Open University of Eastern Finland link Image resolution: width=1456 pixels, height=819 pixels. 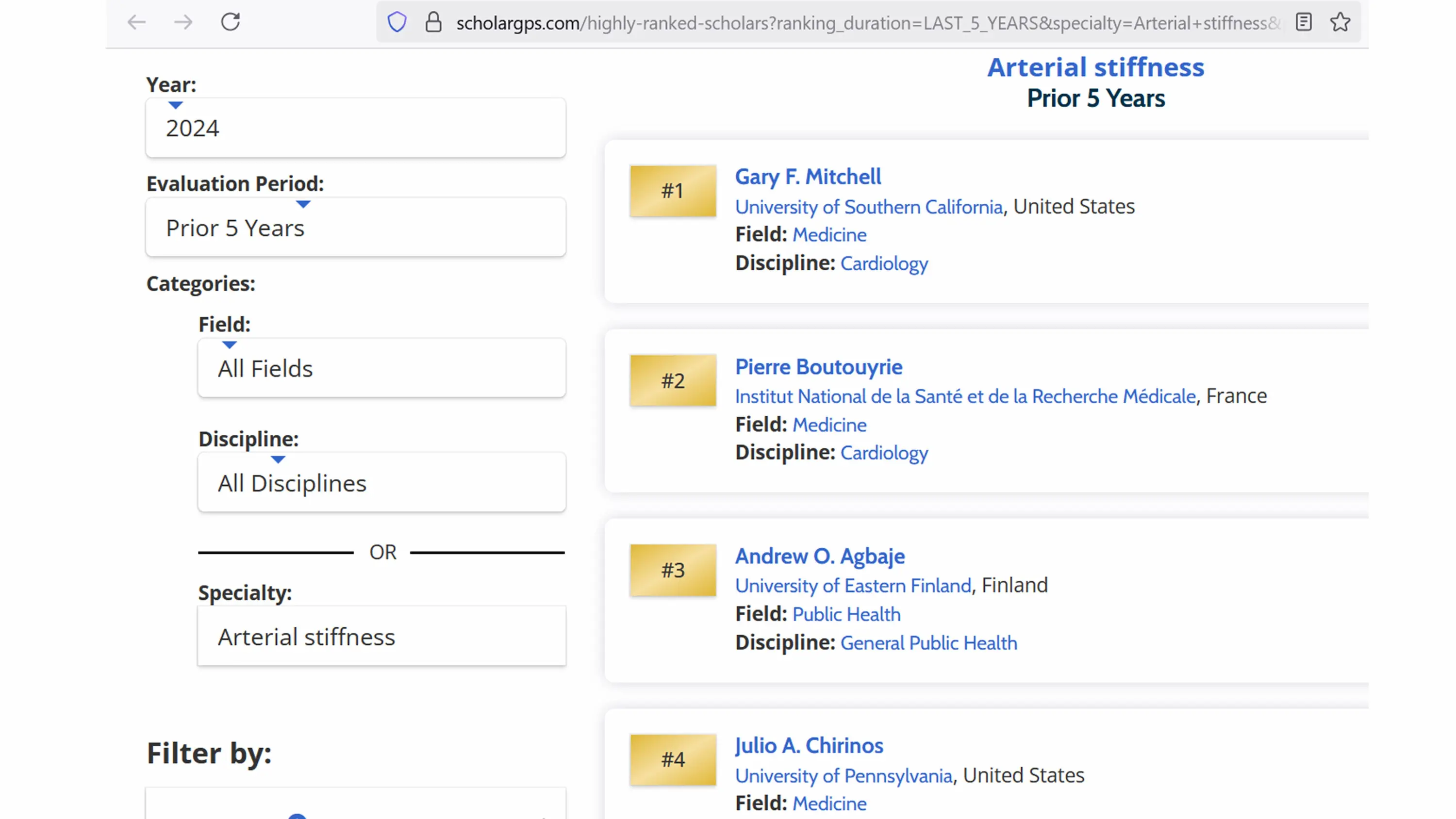[853, 586]
